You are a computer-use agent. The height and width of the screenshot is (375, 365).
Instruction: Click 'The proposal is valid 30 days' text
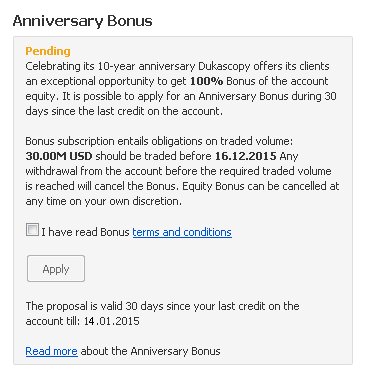pos(163,306)
